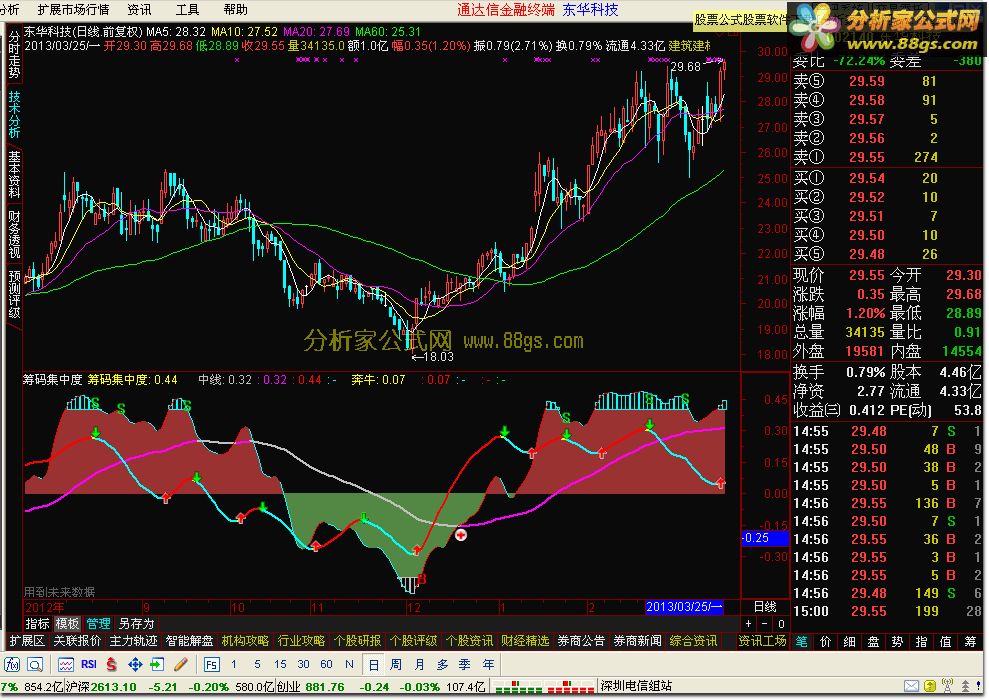989x700 pixels.
Task: Select the 年 yearly period button
Action: coord(488,665)
